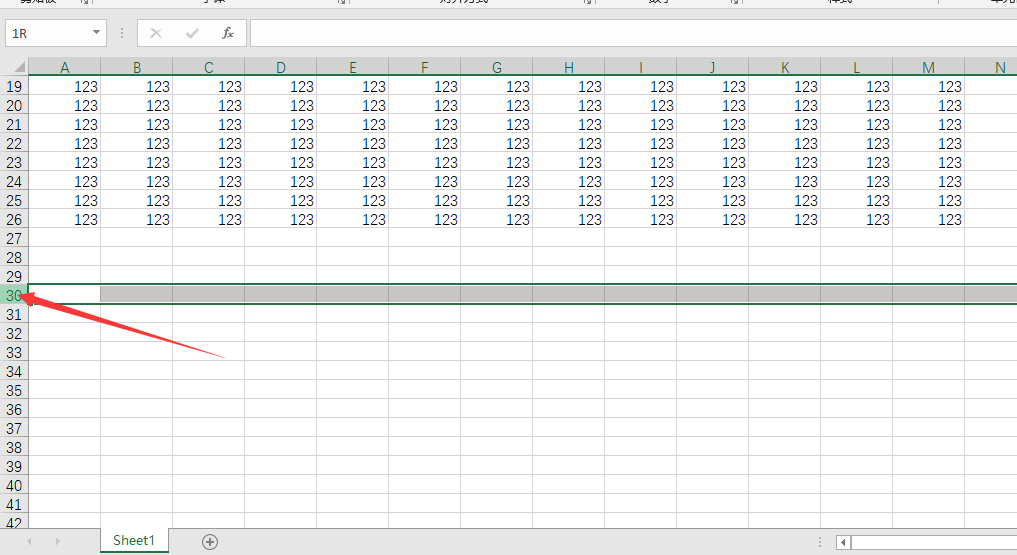Select column N header

991,67
